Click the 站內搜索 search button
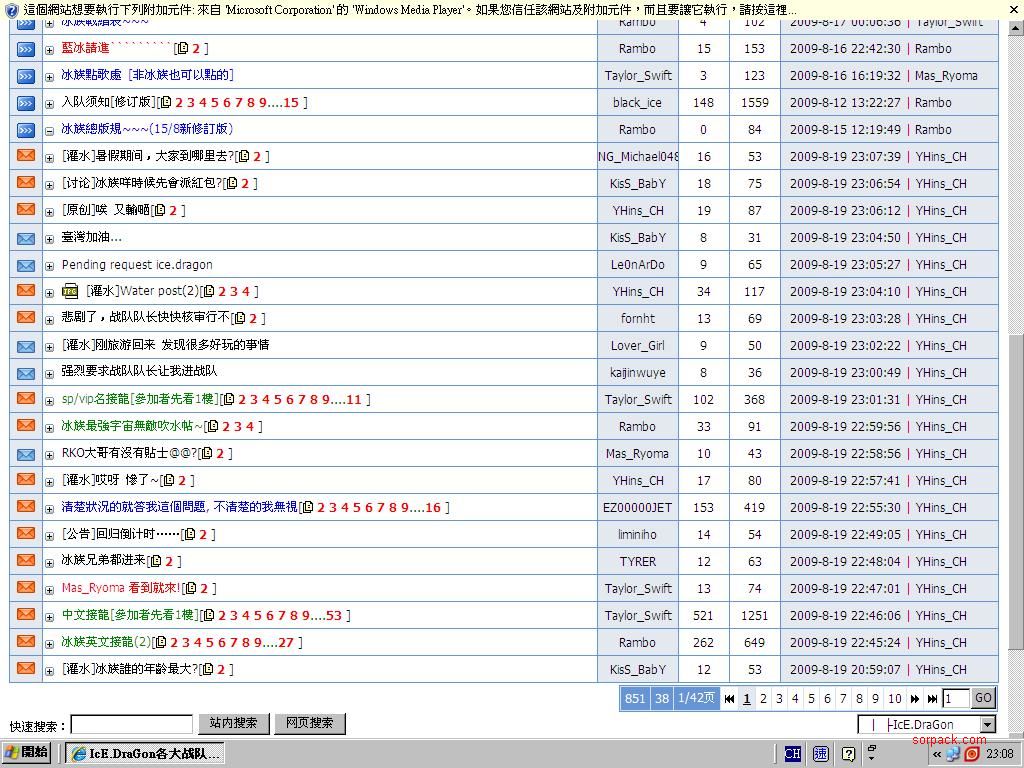Screen dimensions: 1024x768 click(233, 723)
